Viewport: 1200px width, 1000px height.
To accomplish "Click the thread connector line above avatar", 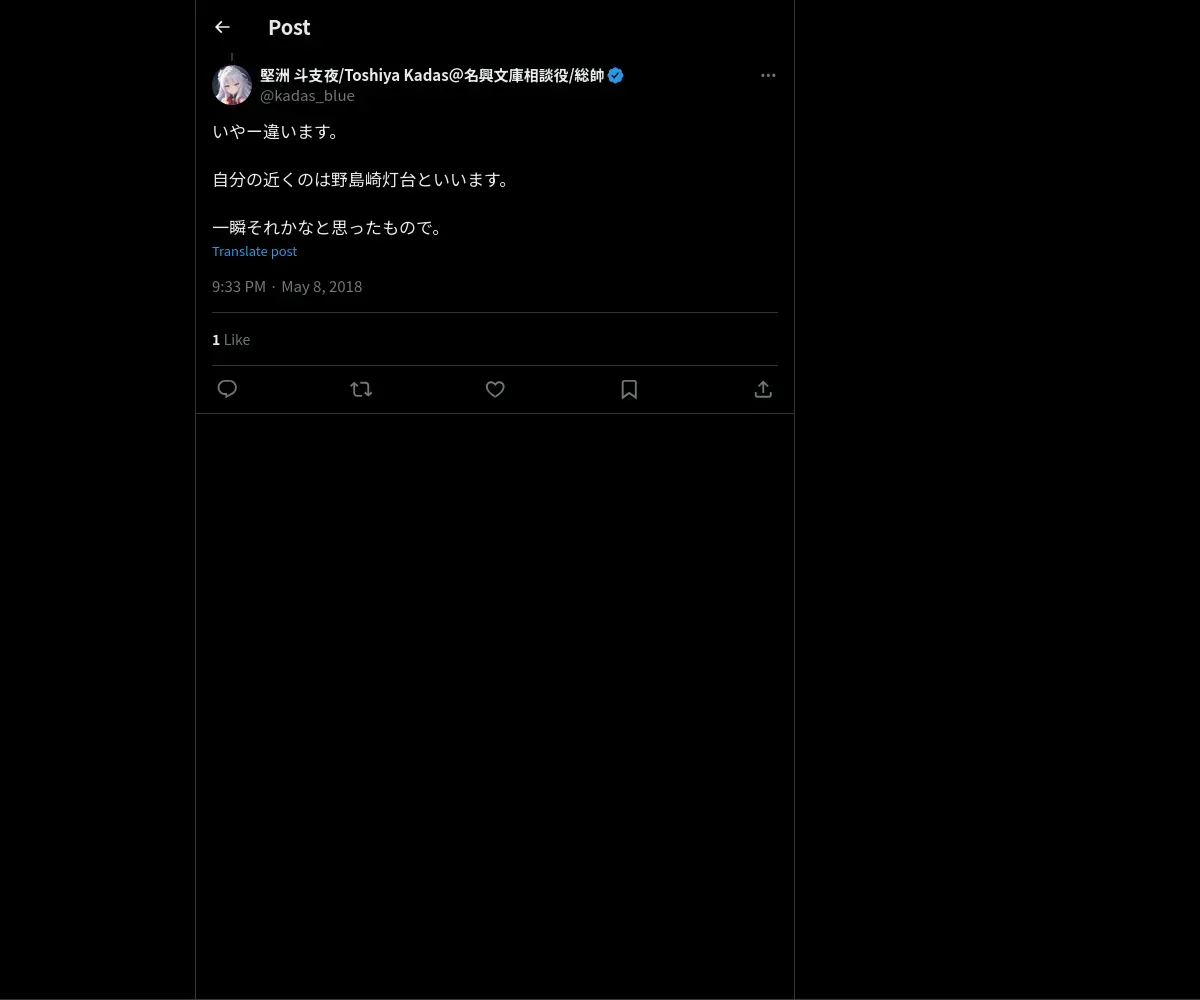I will pyautogui.click(x=232, y=58).
